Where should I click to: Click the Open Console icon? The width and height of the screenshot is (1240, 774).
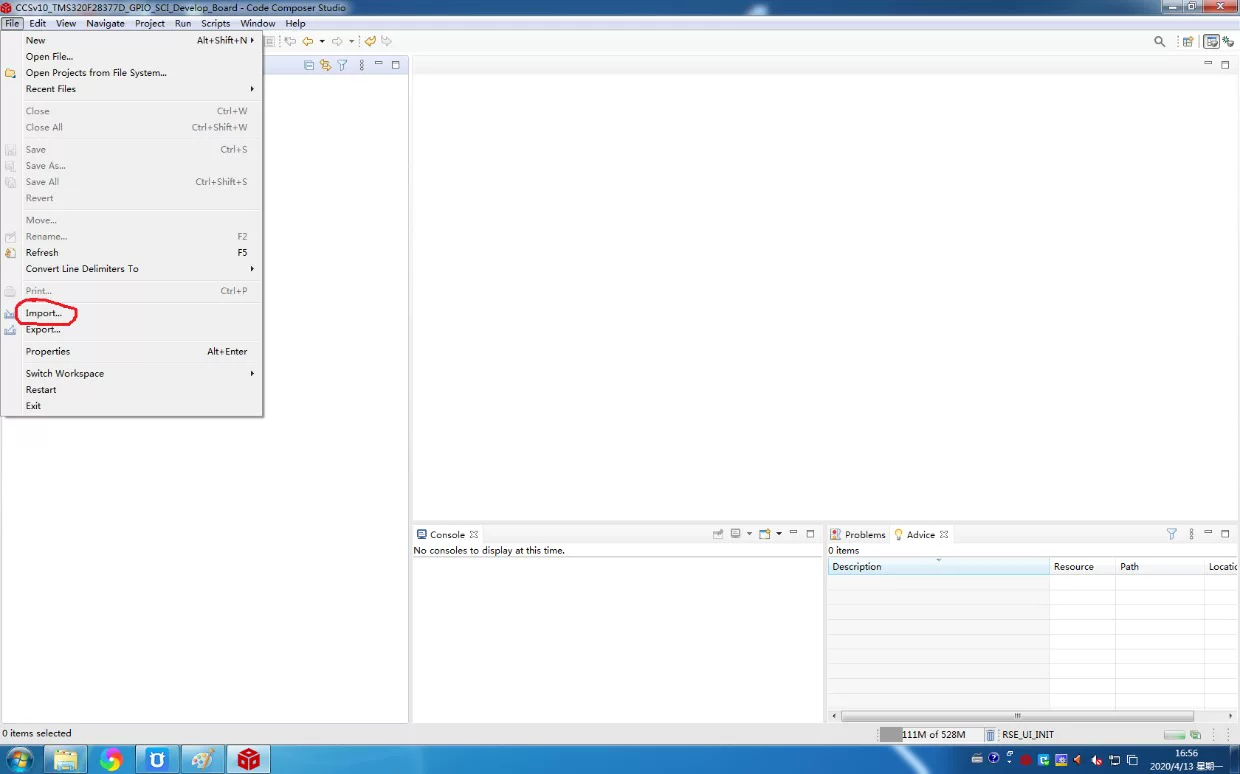click(x=765, y=534)
